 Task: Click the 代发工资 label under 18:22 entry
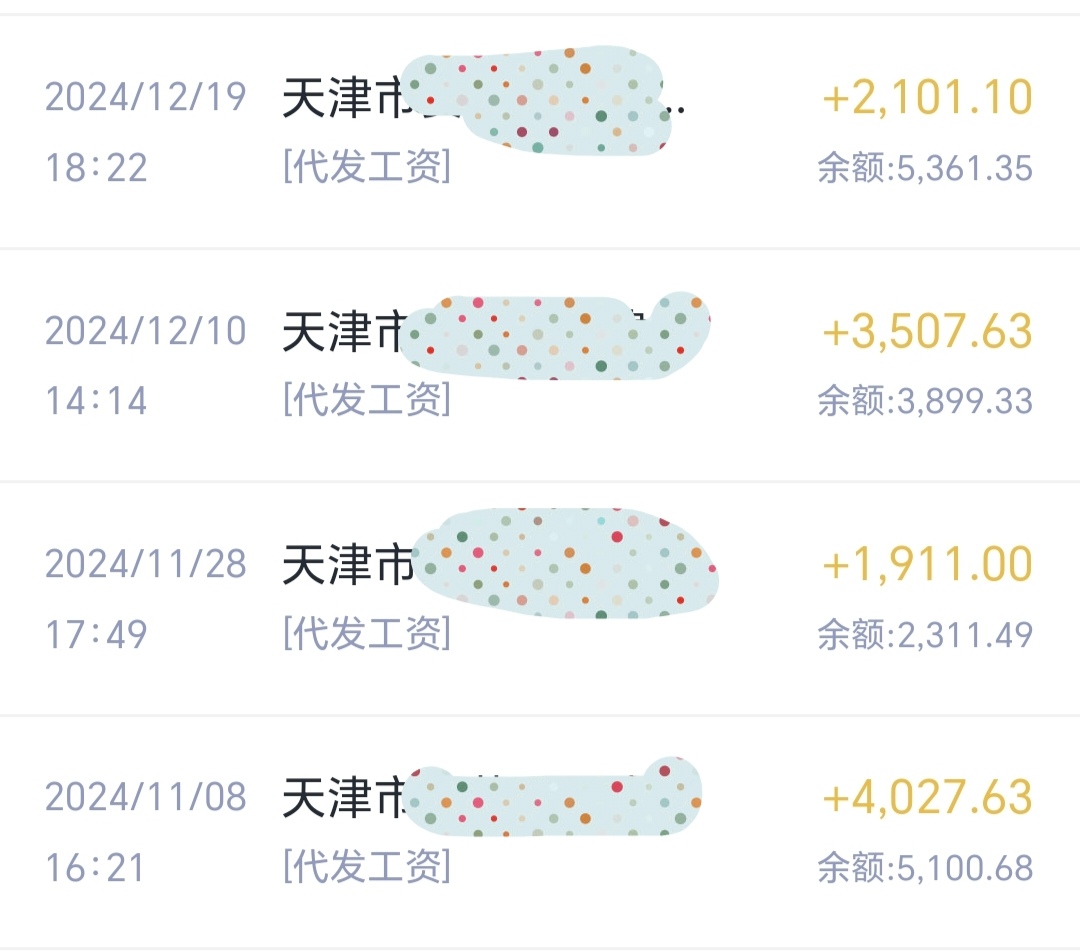[367, 167]
